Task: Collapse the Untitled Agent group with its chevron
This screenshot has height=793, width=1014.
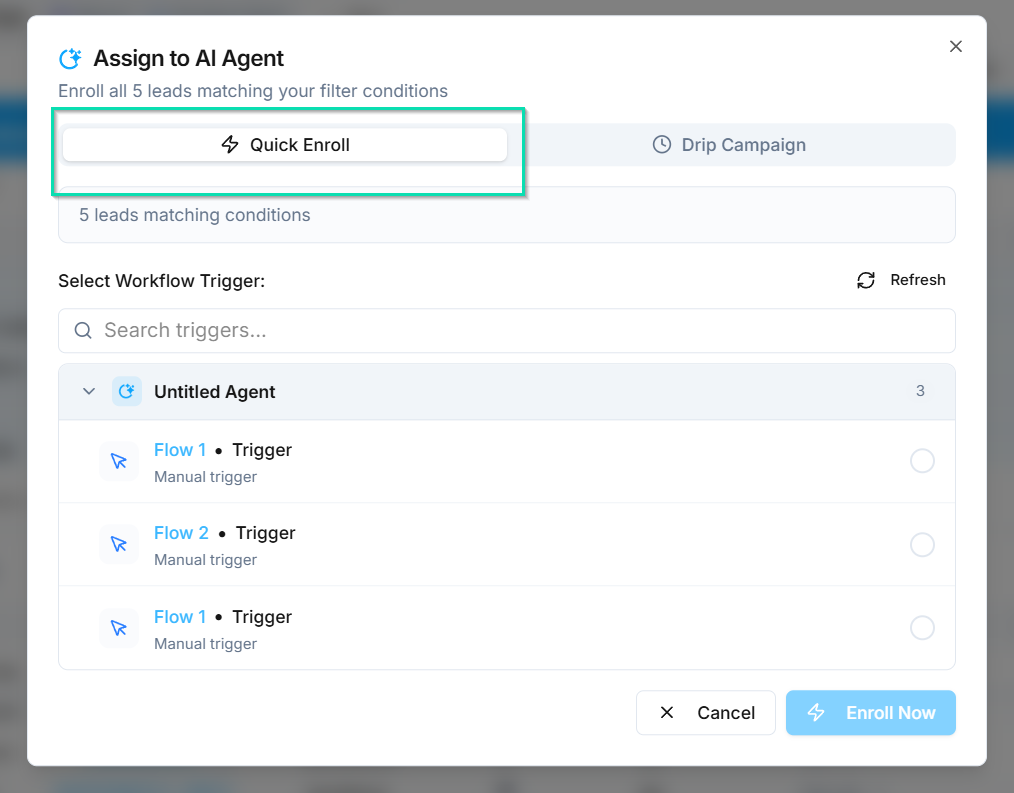Action: 88,392
